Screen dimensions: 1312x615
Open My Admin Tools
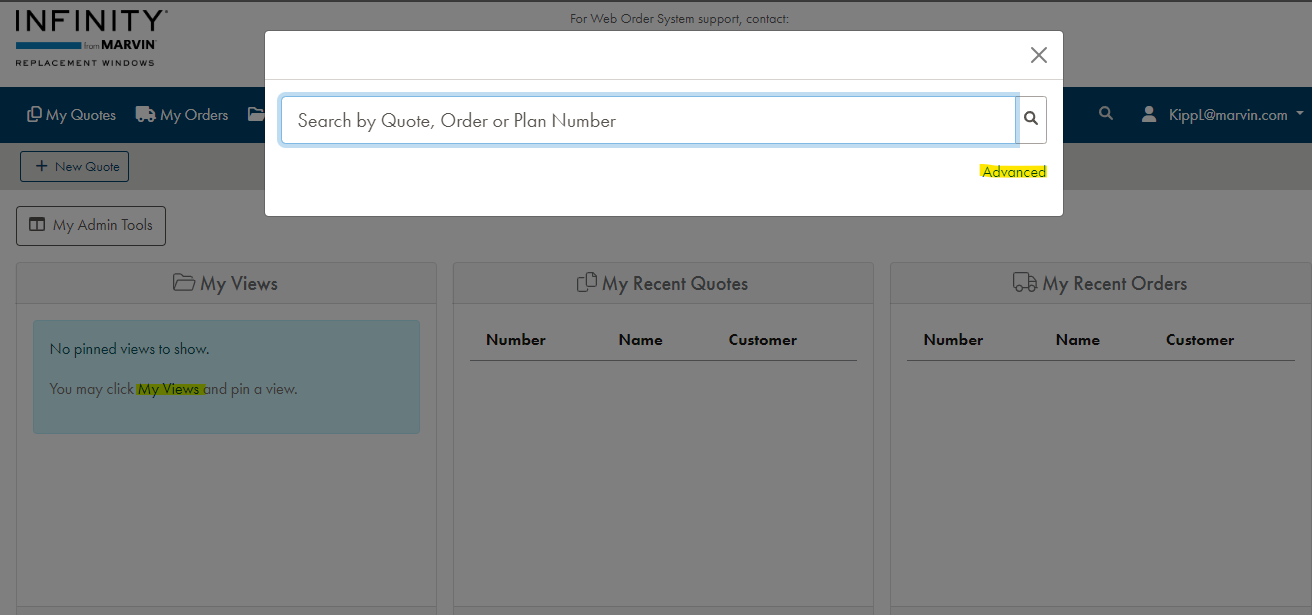click(91, 225)
